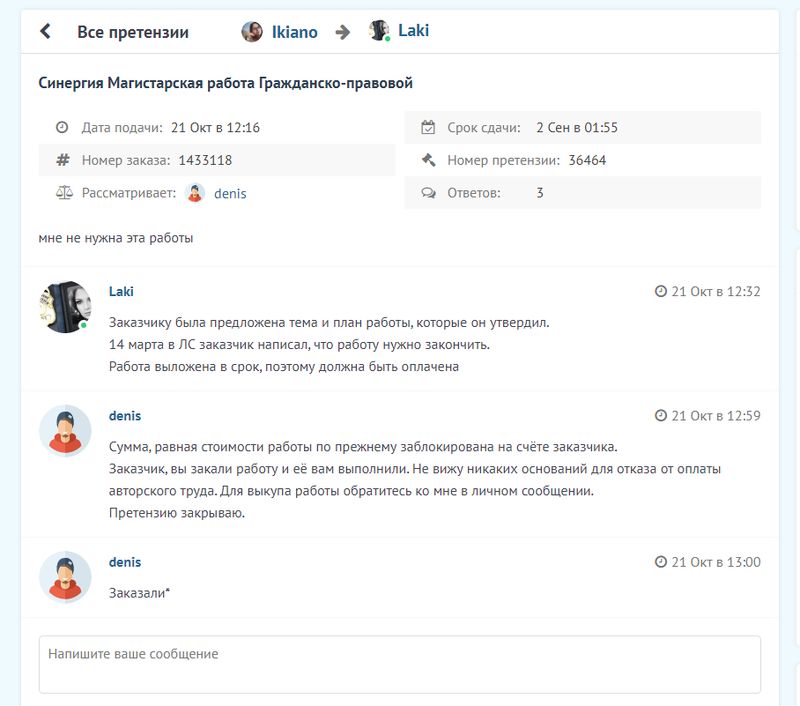Image resolution: width=800 pixels, height=706 pixels.
Task: Click Laki's small avatar in header
Action: [x=379, y=31]
